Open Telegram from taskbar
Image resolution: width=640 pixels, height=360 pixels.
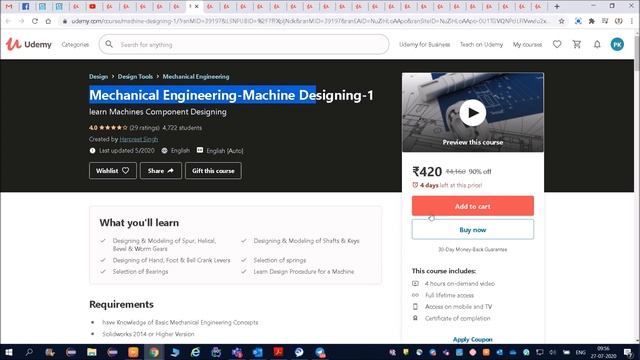click(320, 352)
